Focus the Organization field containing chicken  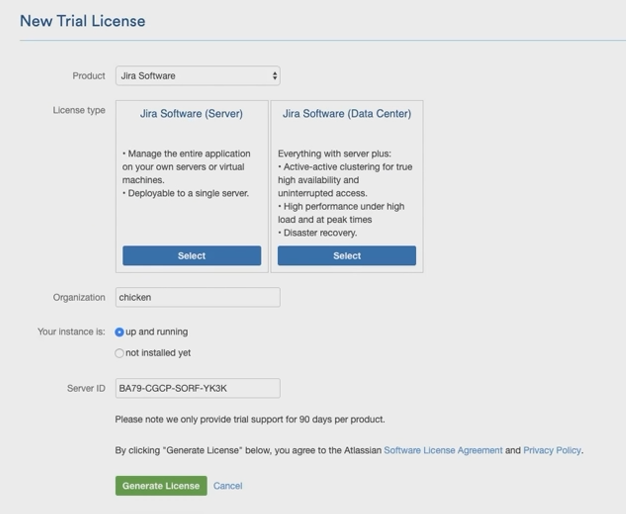pyautogui.click(x=198, y=298)
